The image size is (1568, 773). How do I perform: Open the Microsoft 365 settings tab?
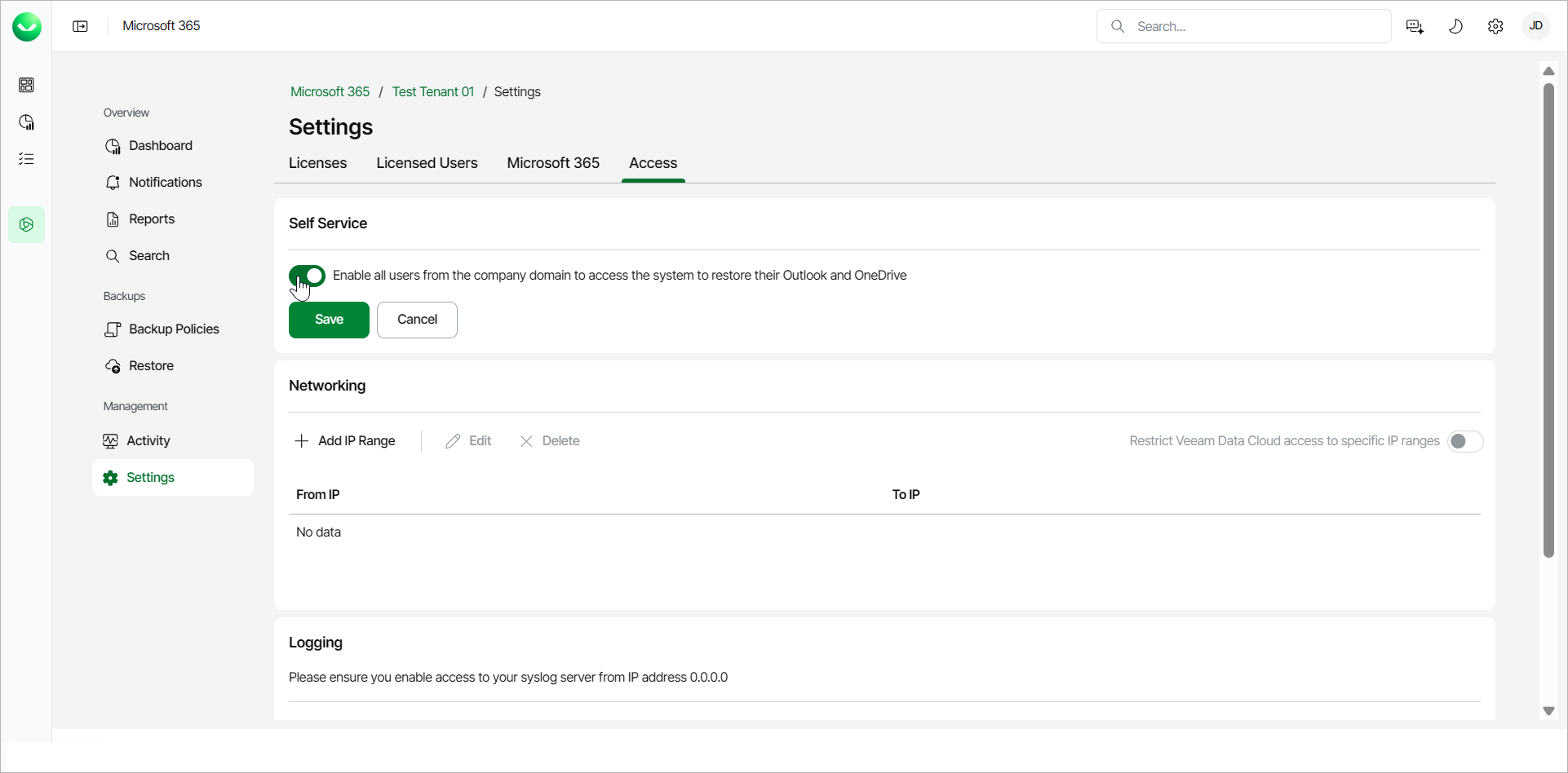tap(552, 163)
